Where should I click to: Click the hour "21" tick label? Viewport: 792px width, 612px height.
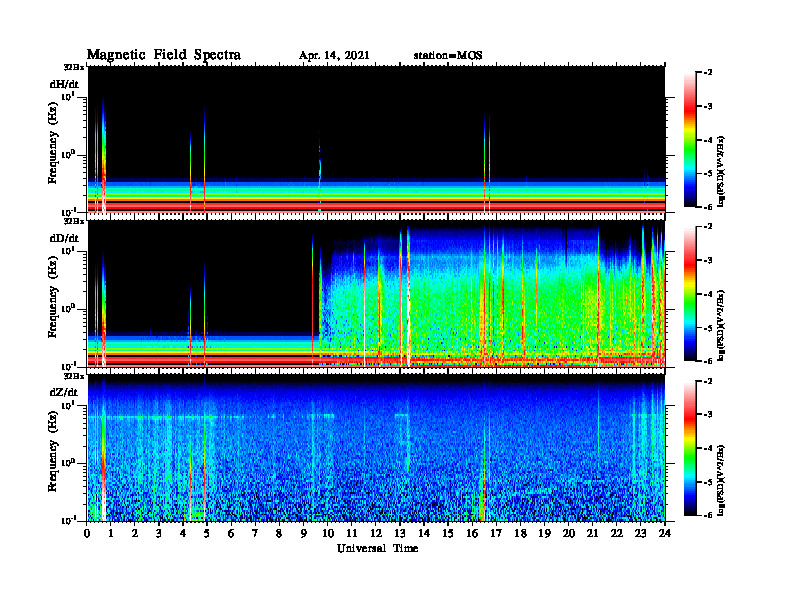pos(593,533)
